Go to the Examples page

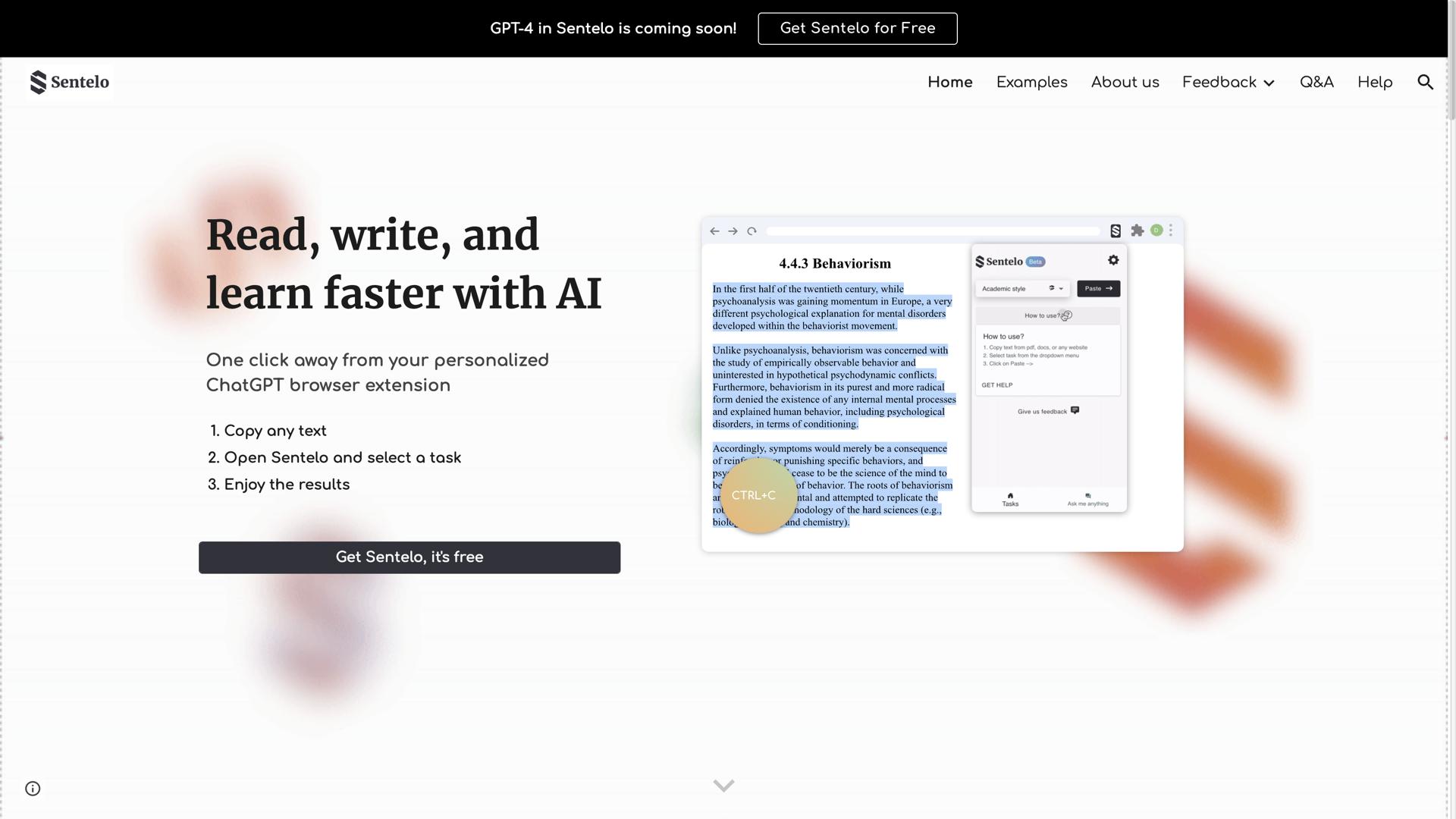tap(1031, 83)
